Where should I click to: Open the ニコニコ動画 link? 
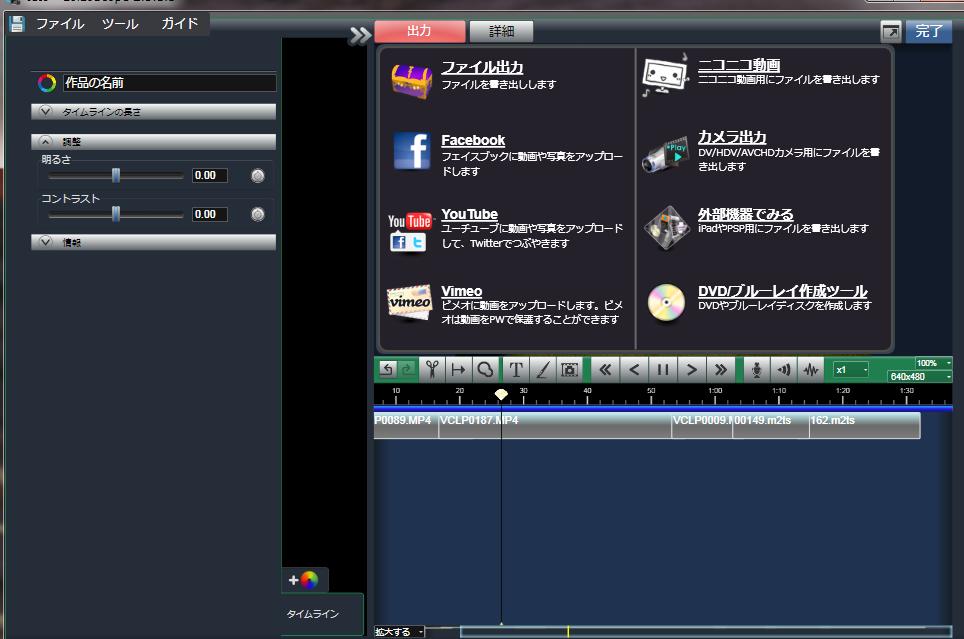tap(739, 65)
